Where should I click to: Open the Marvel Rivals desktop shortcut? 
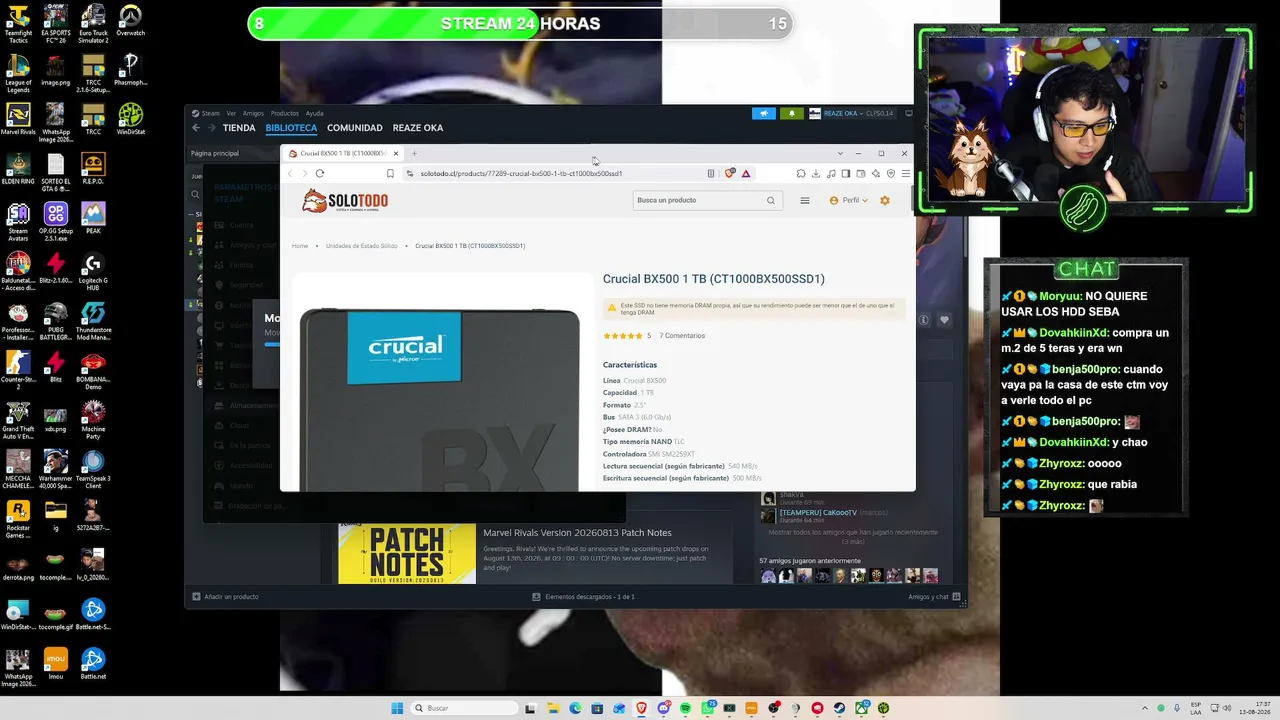(x=18, y=120)
